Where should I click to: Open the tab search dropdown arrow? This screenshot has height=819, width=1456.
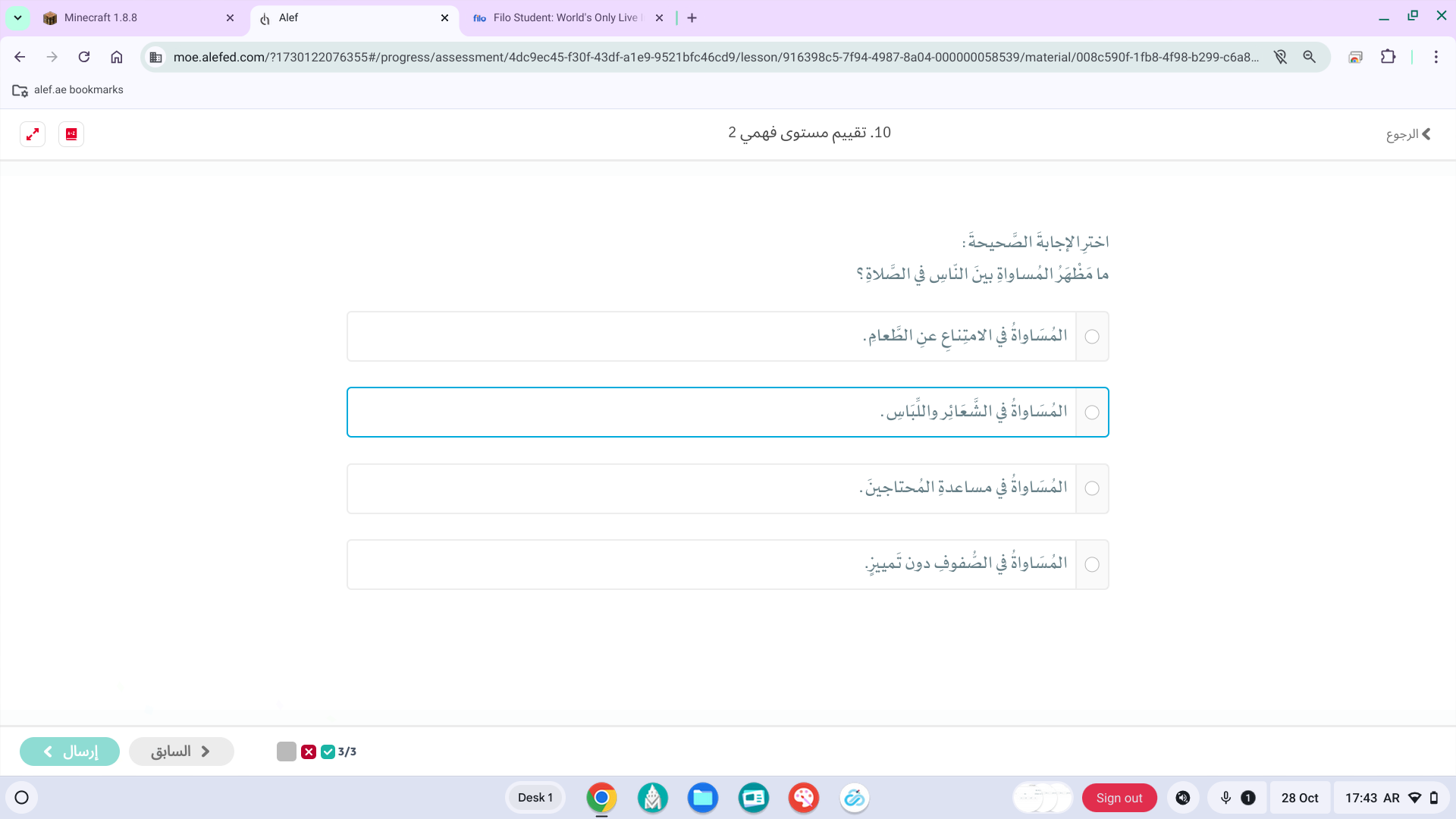[17, 17]
